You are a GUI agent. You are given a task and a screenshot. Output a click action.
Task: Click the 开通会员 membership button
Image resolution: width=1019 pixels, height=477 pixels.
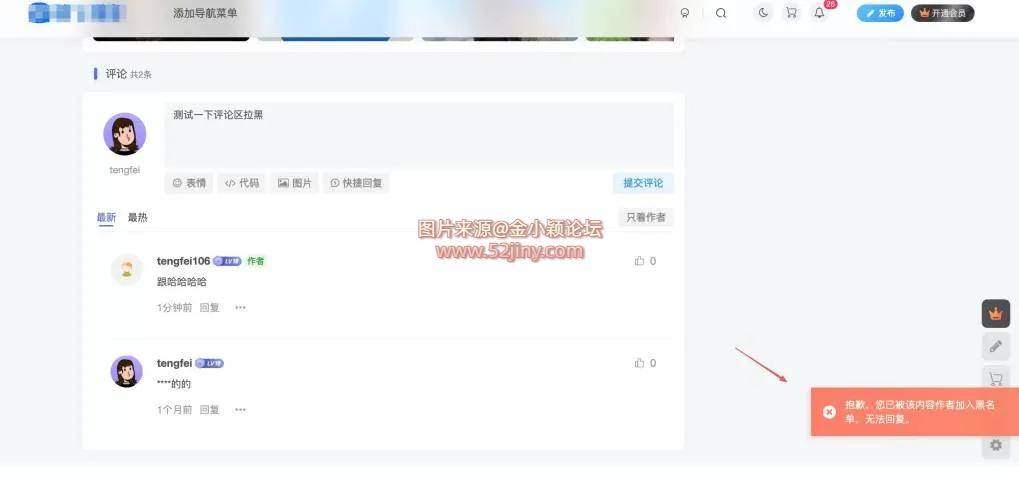pos(942,13)
